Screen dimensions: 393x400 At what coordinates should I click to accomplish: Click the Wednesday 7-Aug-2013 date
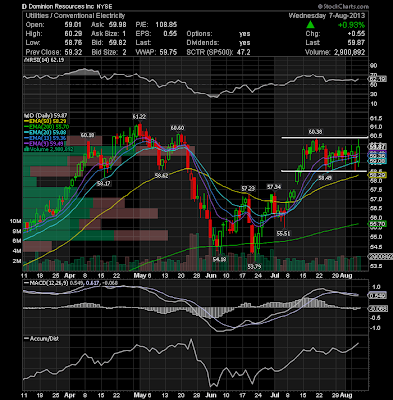327,16
